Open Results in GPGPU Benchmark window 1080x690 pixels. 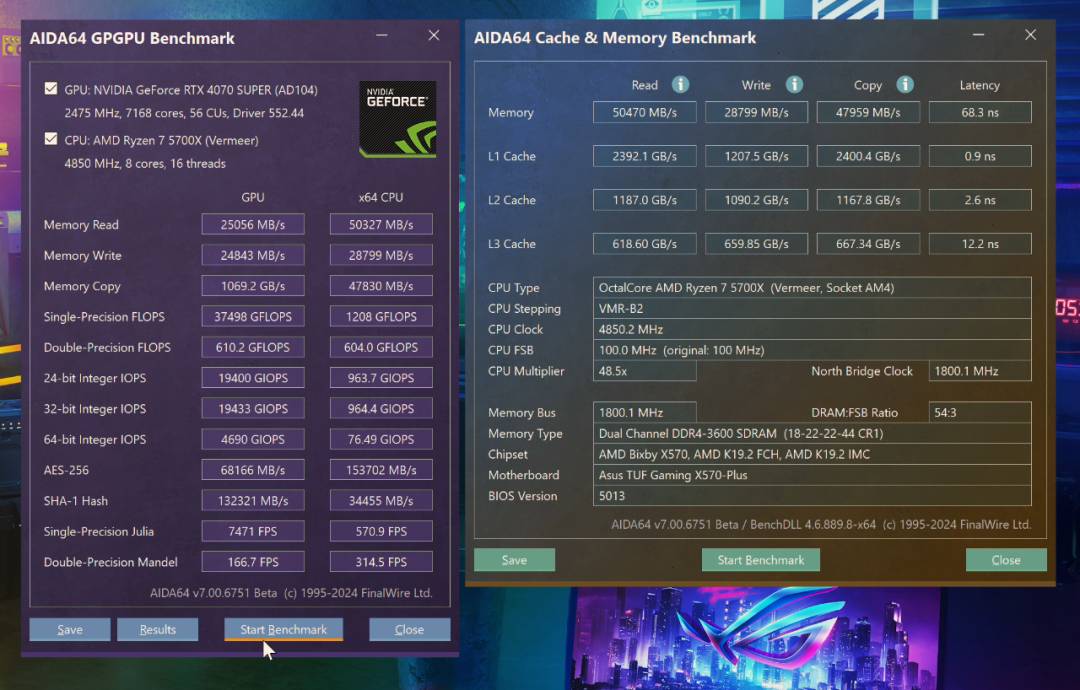click(x=158, y=629)
